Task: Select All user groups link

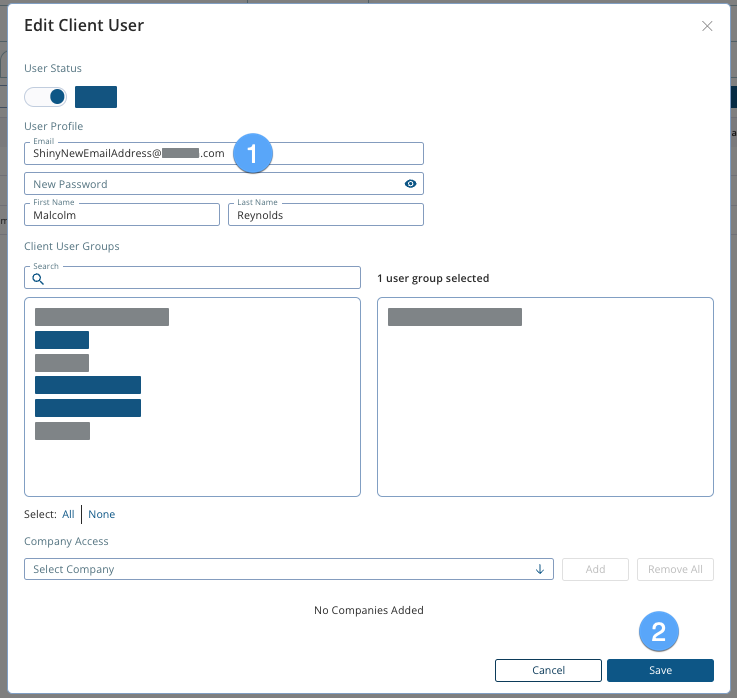Action: pyautogui.click(x=68, y=514)
